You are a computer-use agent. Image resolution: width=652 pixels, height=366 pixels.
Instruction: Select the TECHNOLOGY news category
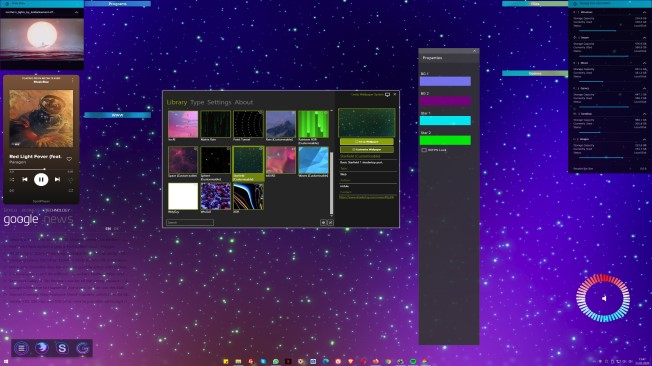coord(58,210)
